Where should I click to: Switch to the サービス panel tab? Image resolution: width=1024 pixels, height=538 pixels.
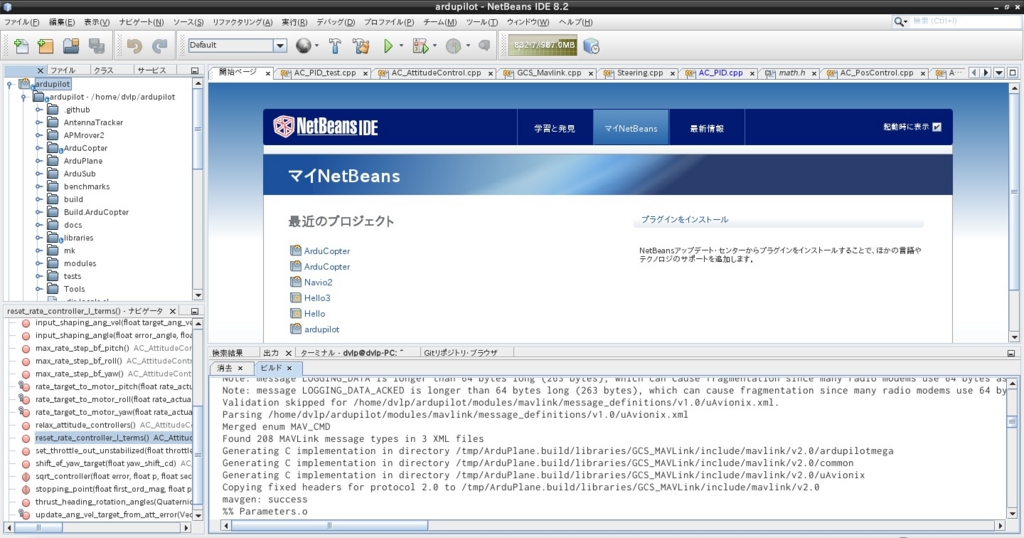tap(152, 71)
